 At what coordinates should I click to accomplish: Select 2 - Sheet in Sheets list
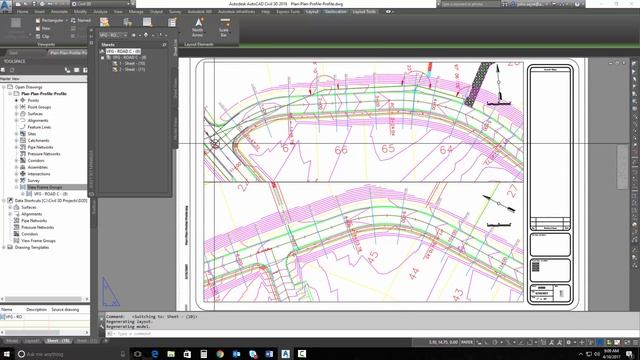pyautogui.click(x=129, y=69)
